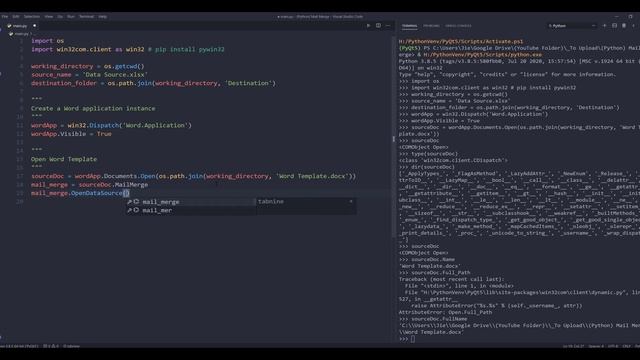Open the File menu
Image resolution: width=640 pixels, height=360 pixels.
(5, 17)
